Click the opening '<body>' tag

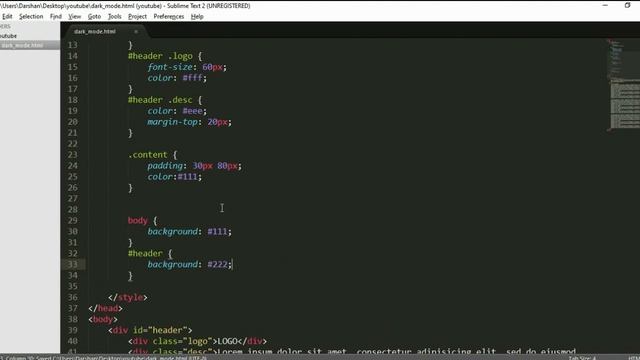click(x=103, y=320)
